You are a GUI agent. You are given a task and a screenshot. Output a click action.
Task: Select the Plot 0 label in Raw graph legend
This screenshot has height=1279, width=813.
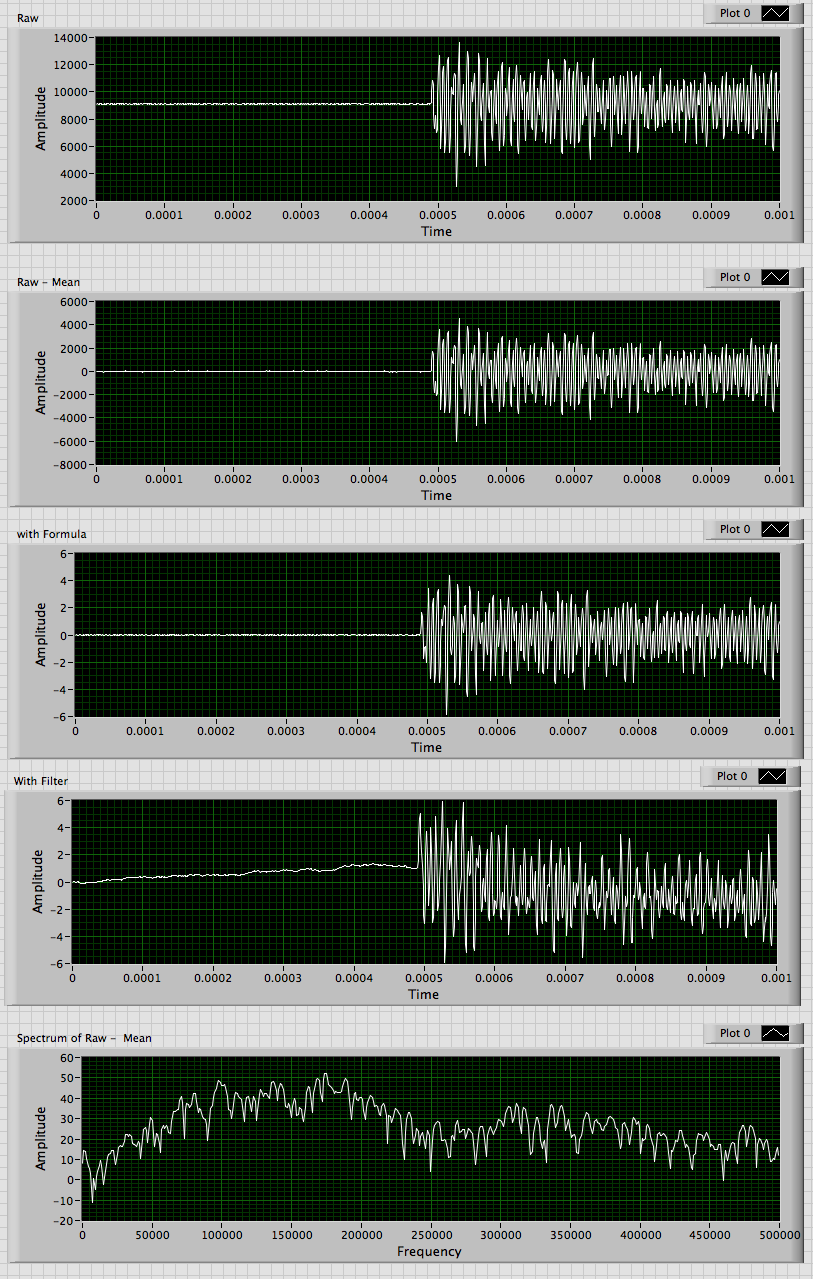pos(735,13)
